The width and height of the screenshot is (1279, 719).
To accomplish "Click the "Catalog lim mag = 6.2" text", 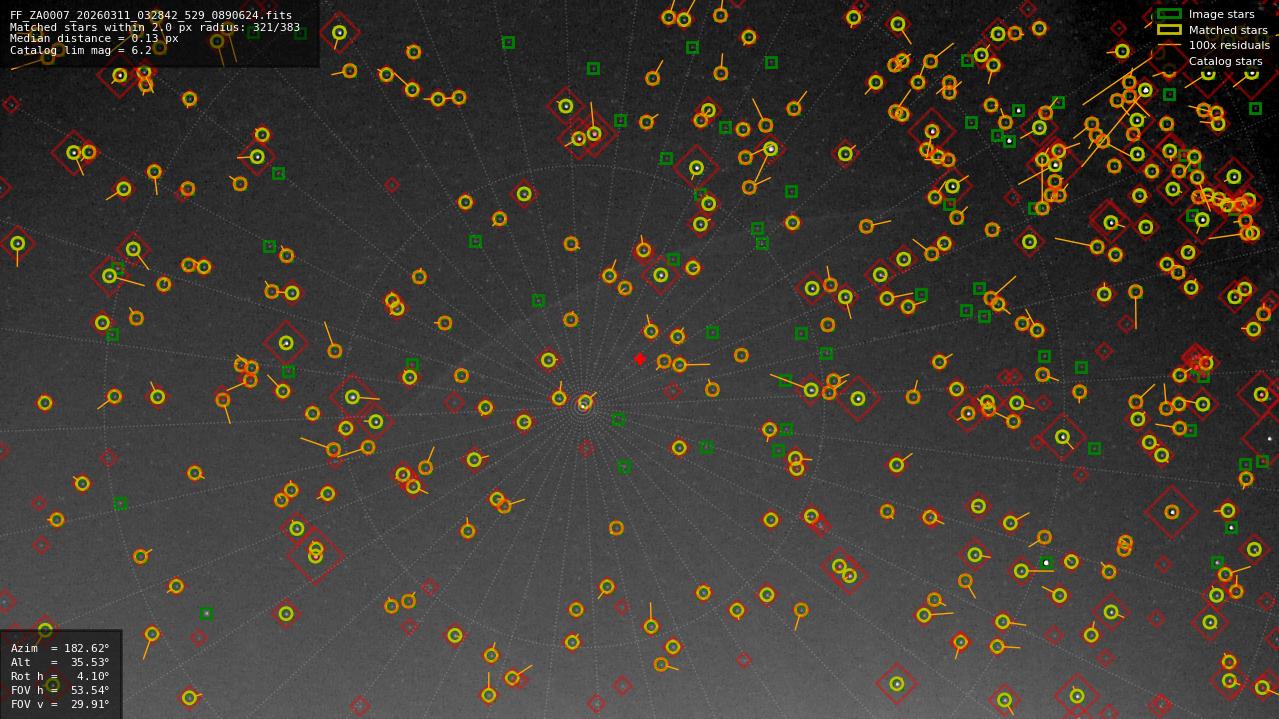I will tap(81, 50).
